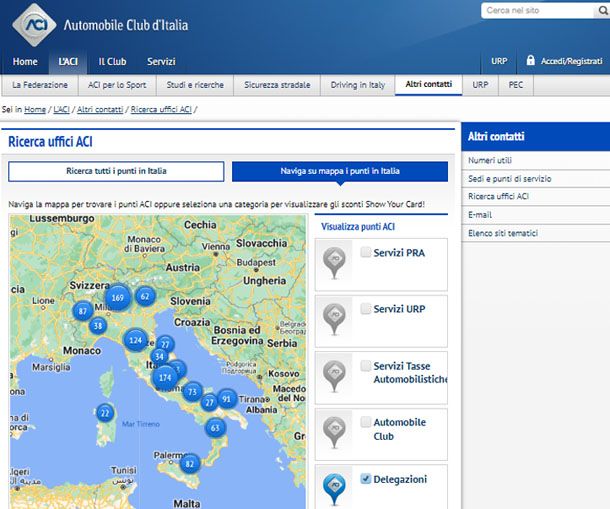Select the Altri contatti tab

(x=429, y=84)
